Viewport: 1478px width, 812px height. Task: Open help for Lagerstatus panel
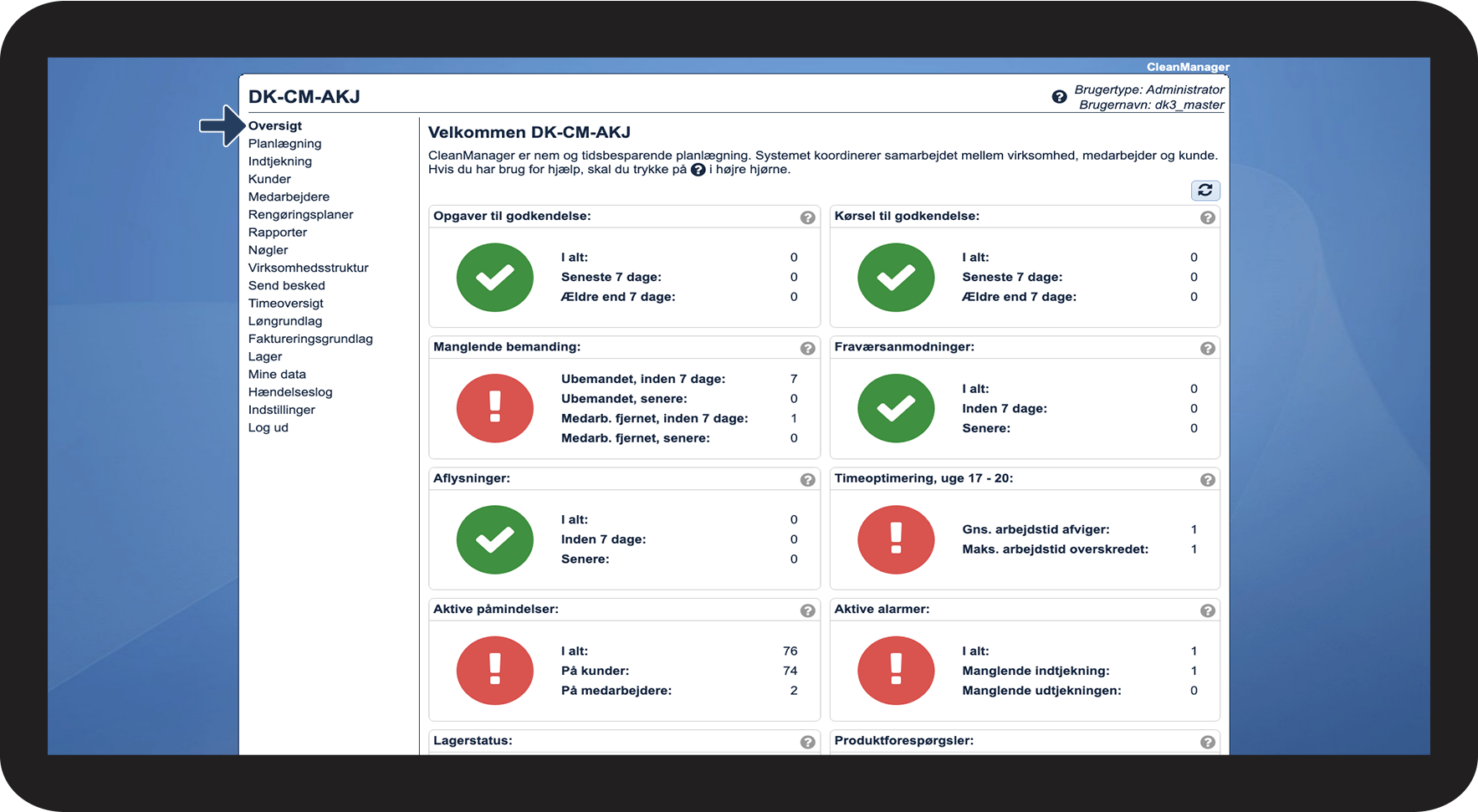(807, 743)
